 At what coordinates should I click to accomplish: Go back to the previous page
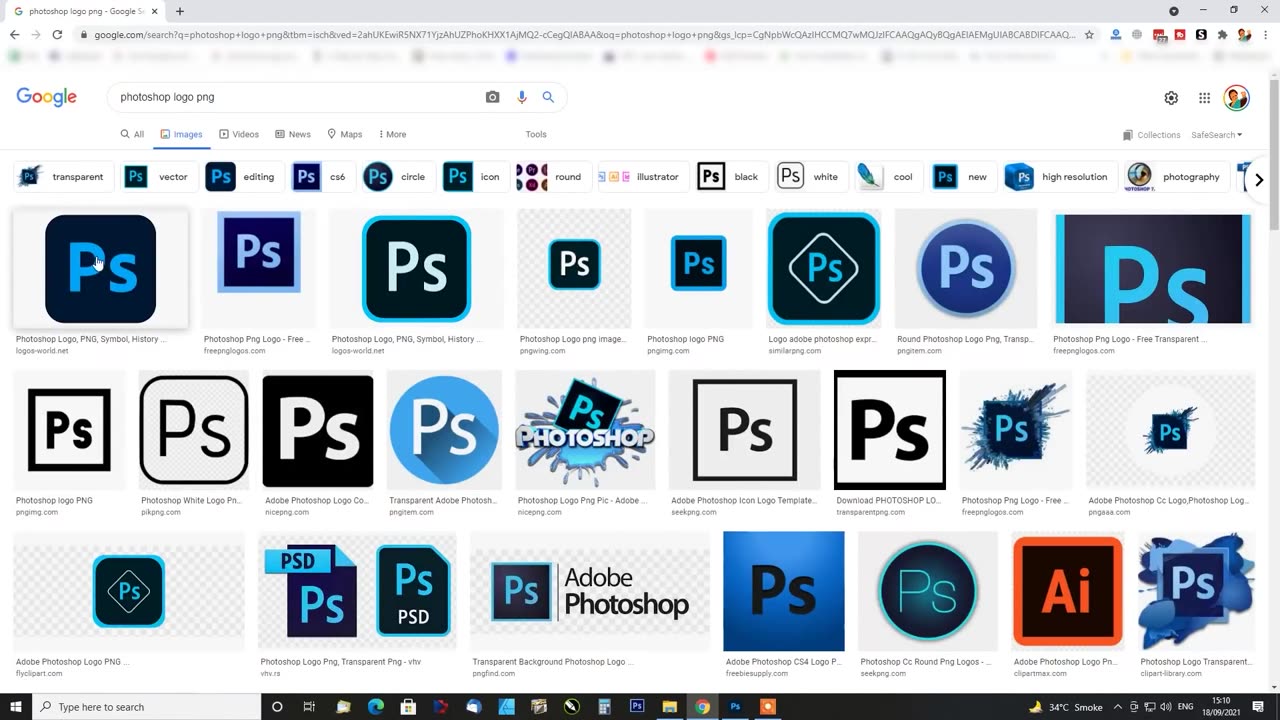coord(14,35)
